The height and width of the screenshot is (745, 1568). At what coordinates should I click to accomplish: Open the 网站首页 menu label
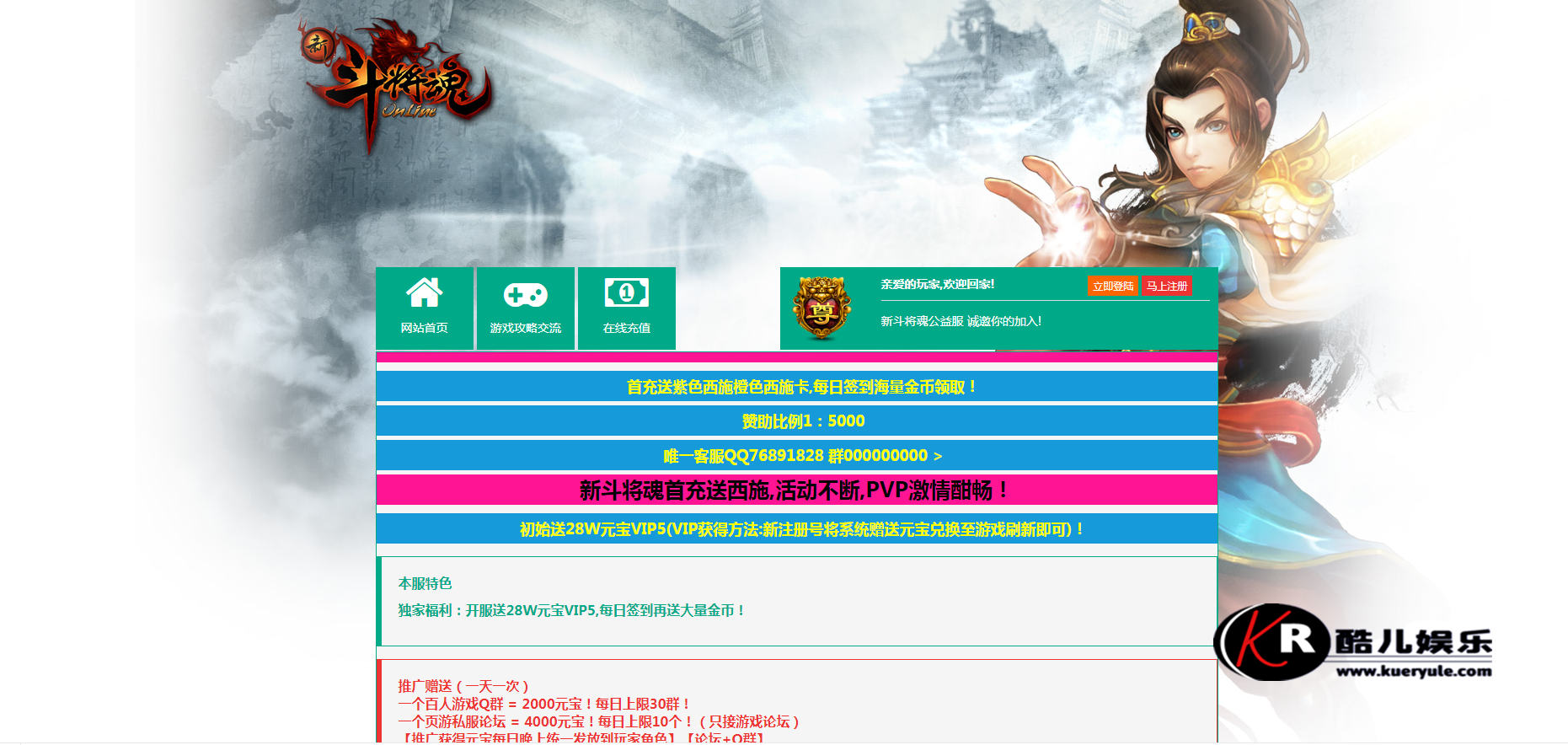424,328
